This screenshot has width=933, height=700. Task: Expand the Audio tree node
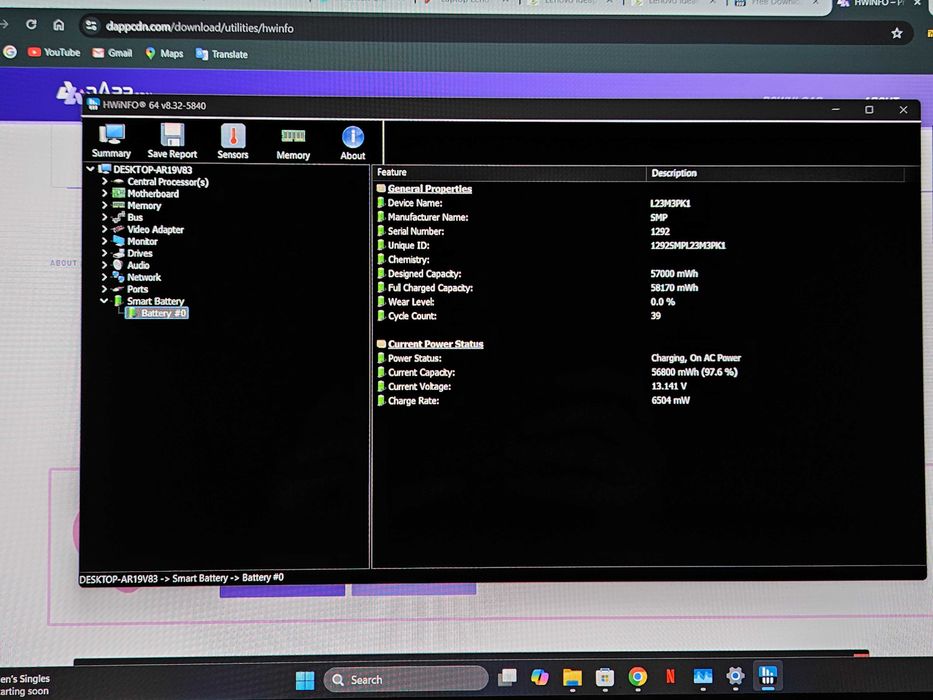[x=105, y=265]
